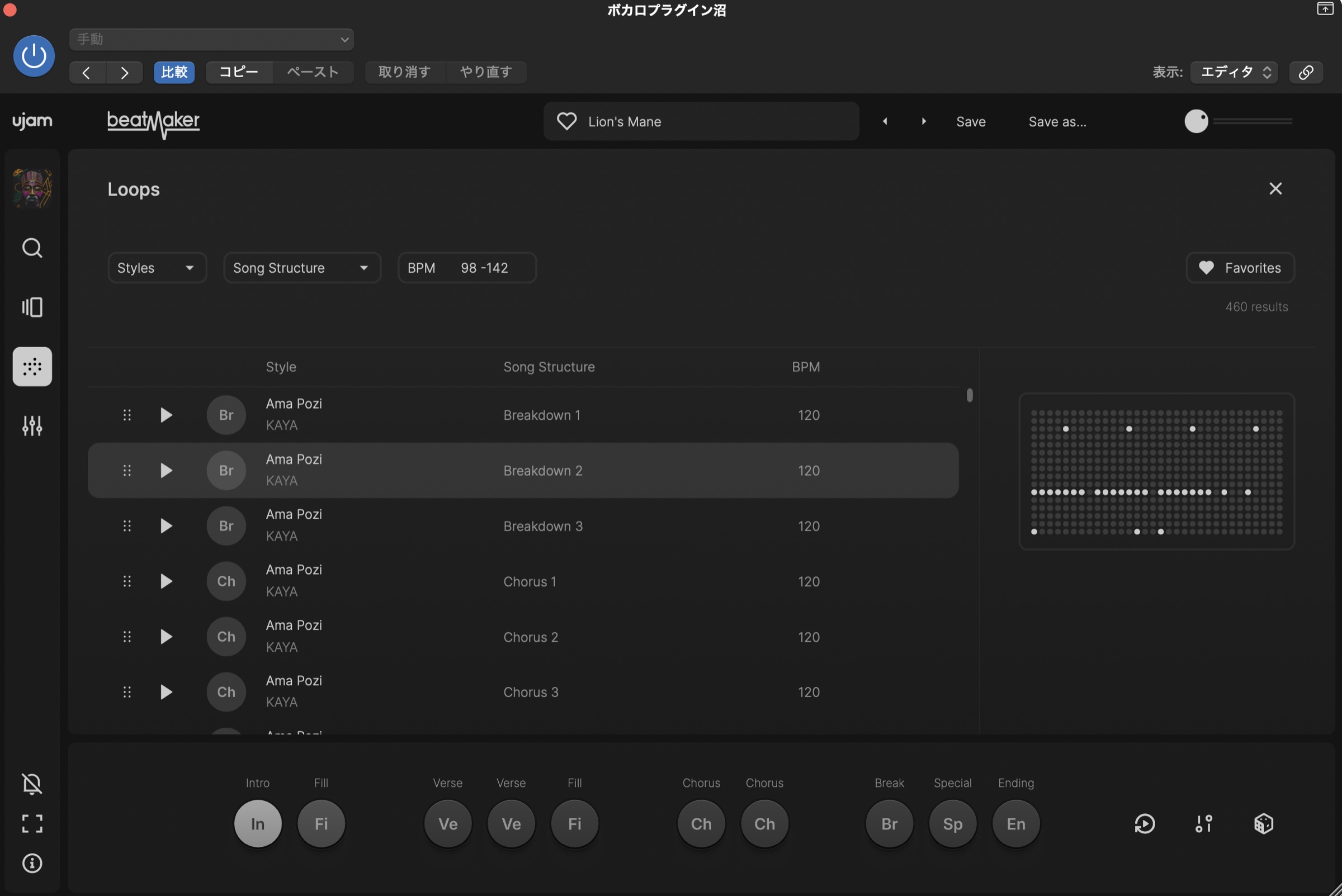
Task: Open the 表示 エディタ view selector
Action: pyautogui.click(x=1234, y=72)
